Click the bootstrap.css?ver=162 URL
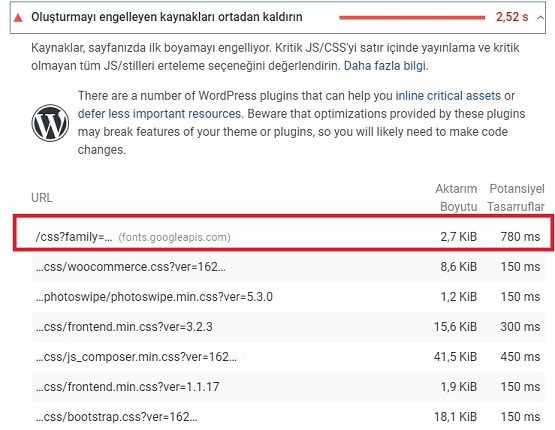Viewport: 555px width, 430px height. (x=116, y=417)
